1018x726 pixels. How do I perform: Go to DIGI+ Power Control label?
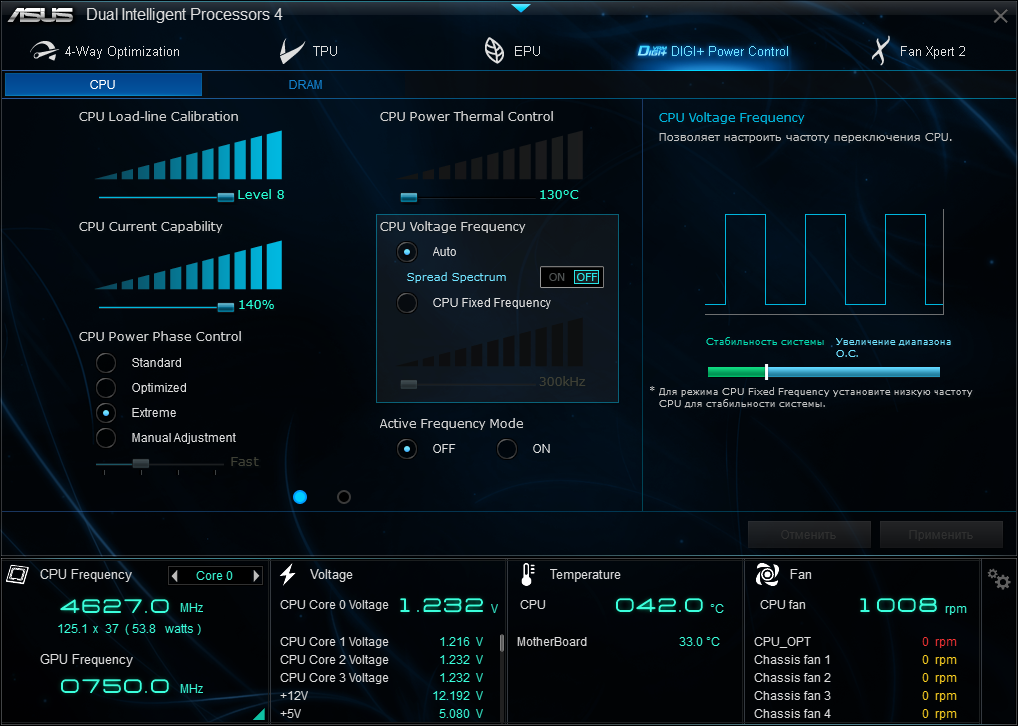730,51
